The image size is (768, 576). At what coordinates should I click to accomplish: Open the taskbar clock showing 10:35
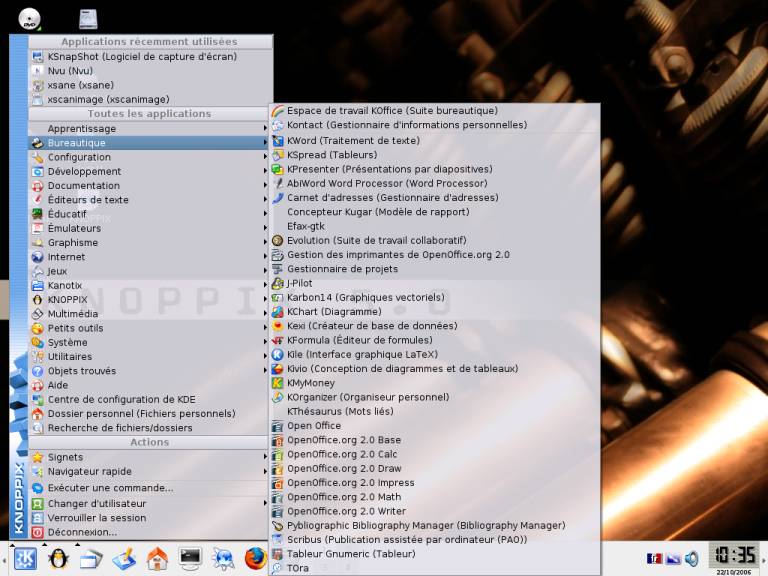(x=735, y=555)
